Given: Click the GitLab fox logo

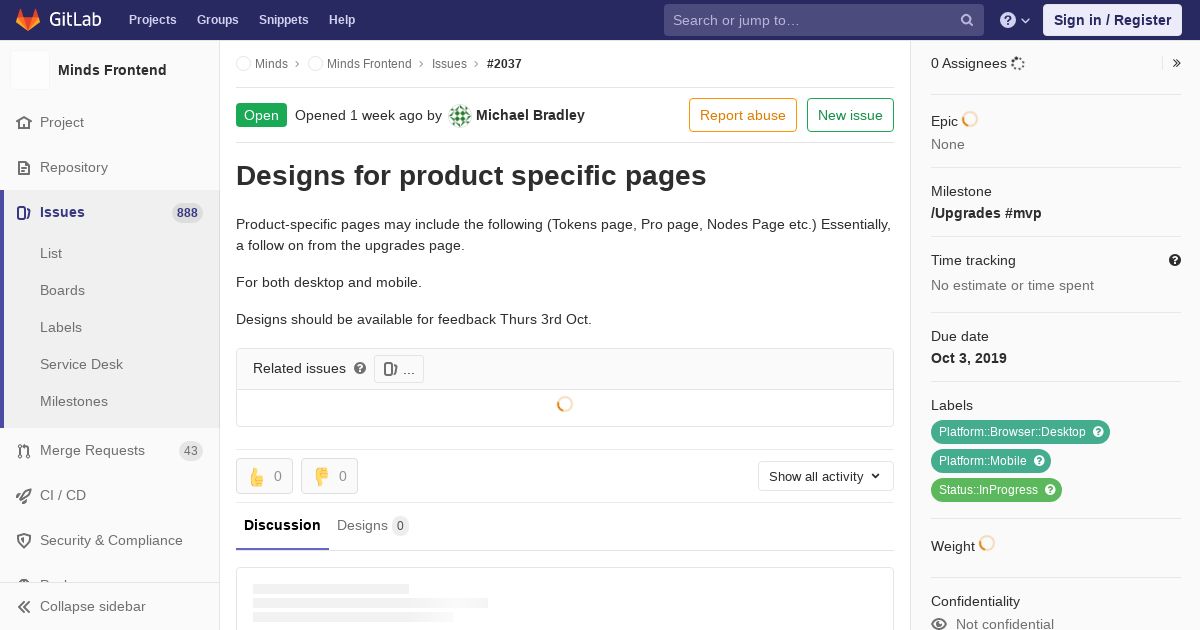Looking at the screenshot, I should (28, 19).
